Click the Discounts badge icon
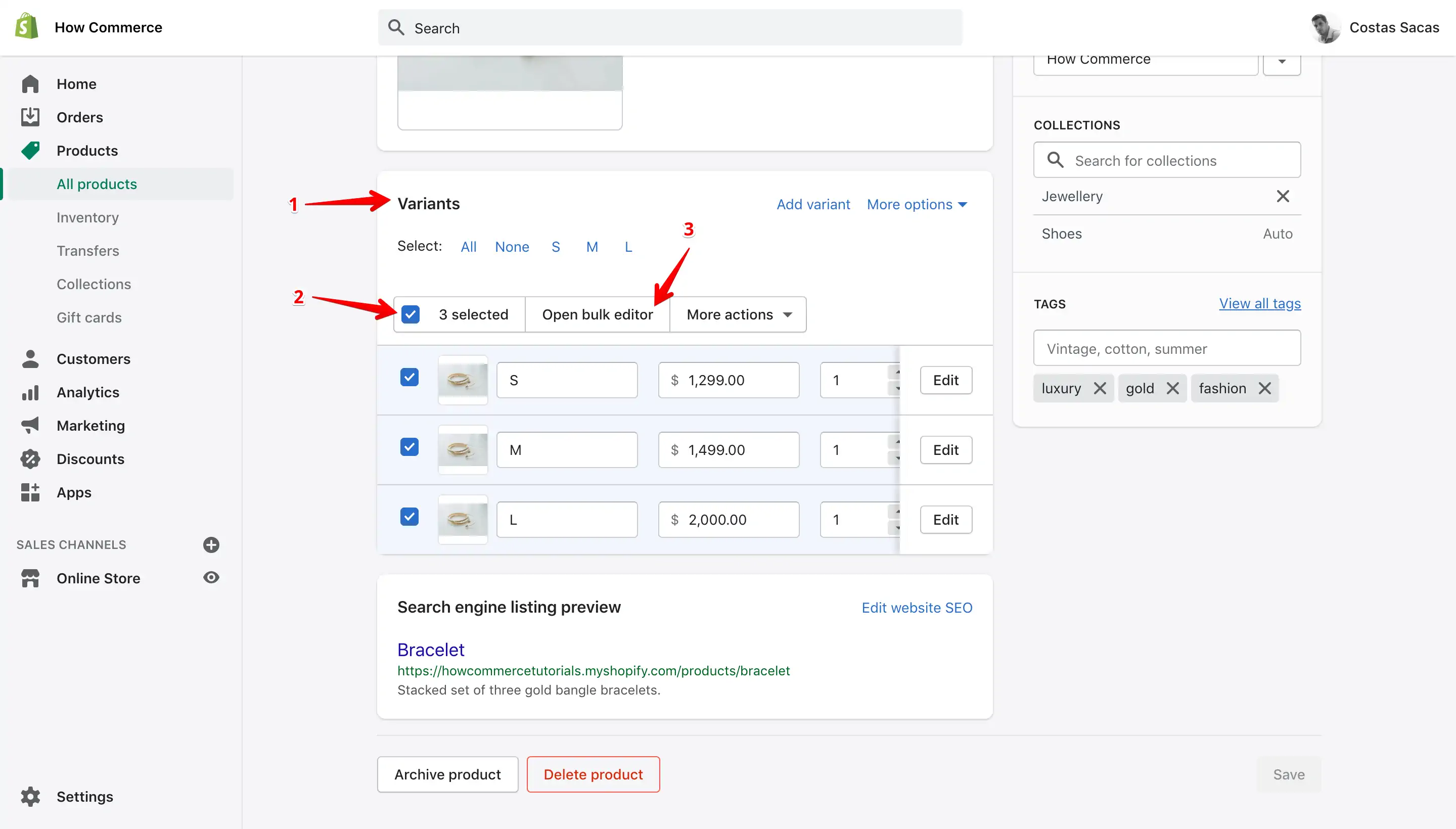This screenshot has width=1456, height=829. (x=30, y=459)
